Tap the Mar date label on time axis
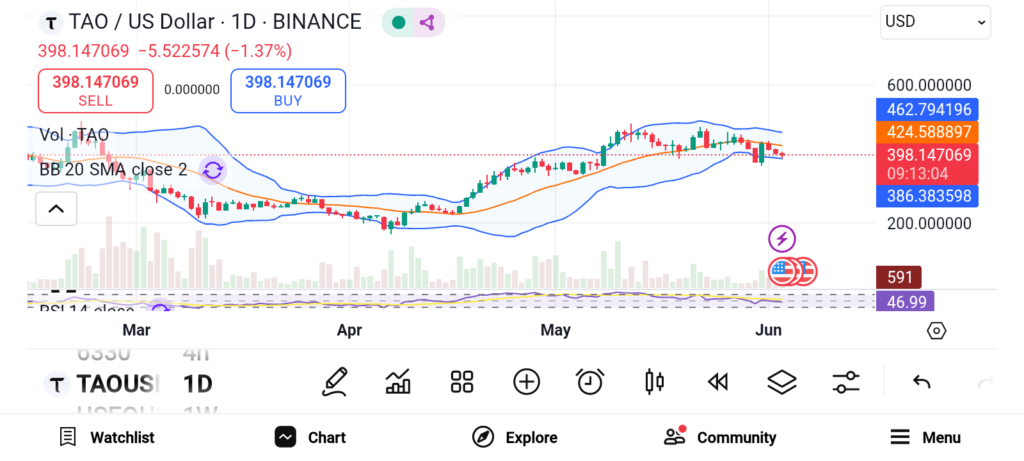Viewport: 1024px width, 461px height. 136,330
